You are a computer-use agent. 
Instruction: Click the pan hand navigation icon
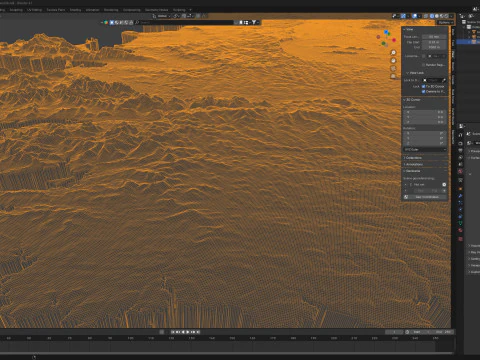click(393, 60)
